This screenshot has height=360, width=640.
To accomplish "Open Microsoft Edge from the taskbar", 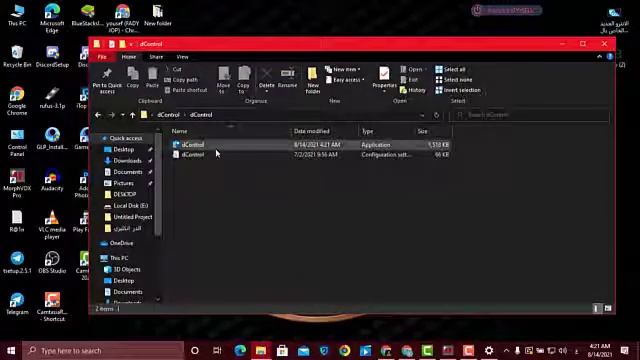I will click(240, 351).
